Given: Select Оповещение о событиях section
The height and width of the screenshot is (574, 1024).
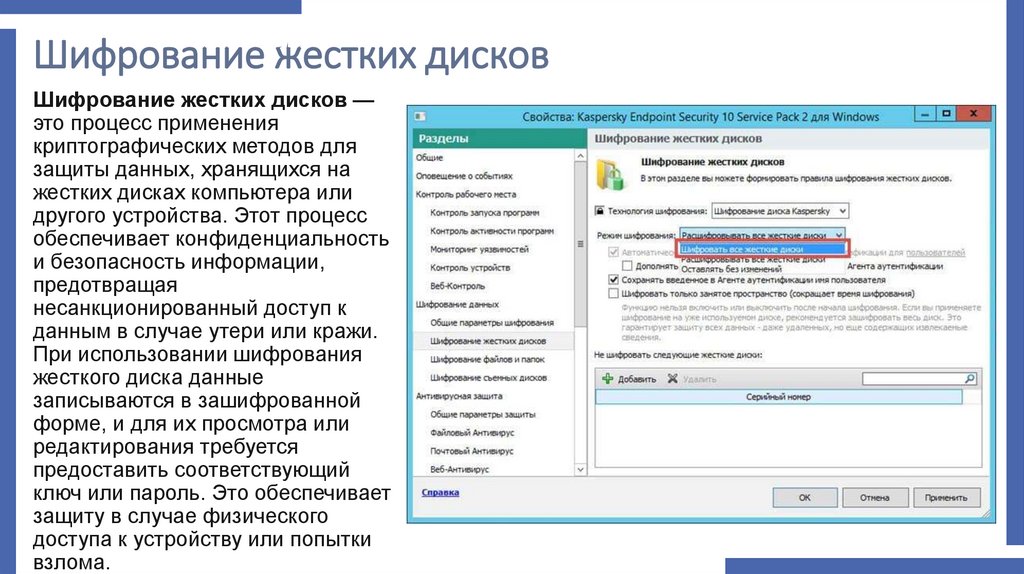Looking at the screenshot, I should pyautogui.click(x=464, y=176).
